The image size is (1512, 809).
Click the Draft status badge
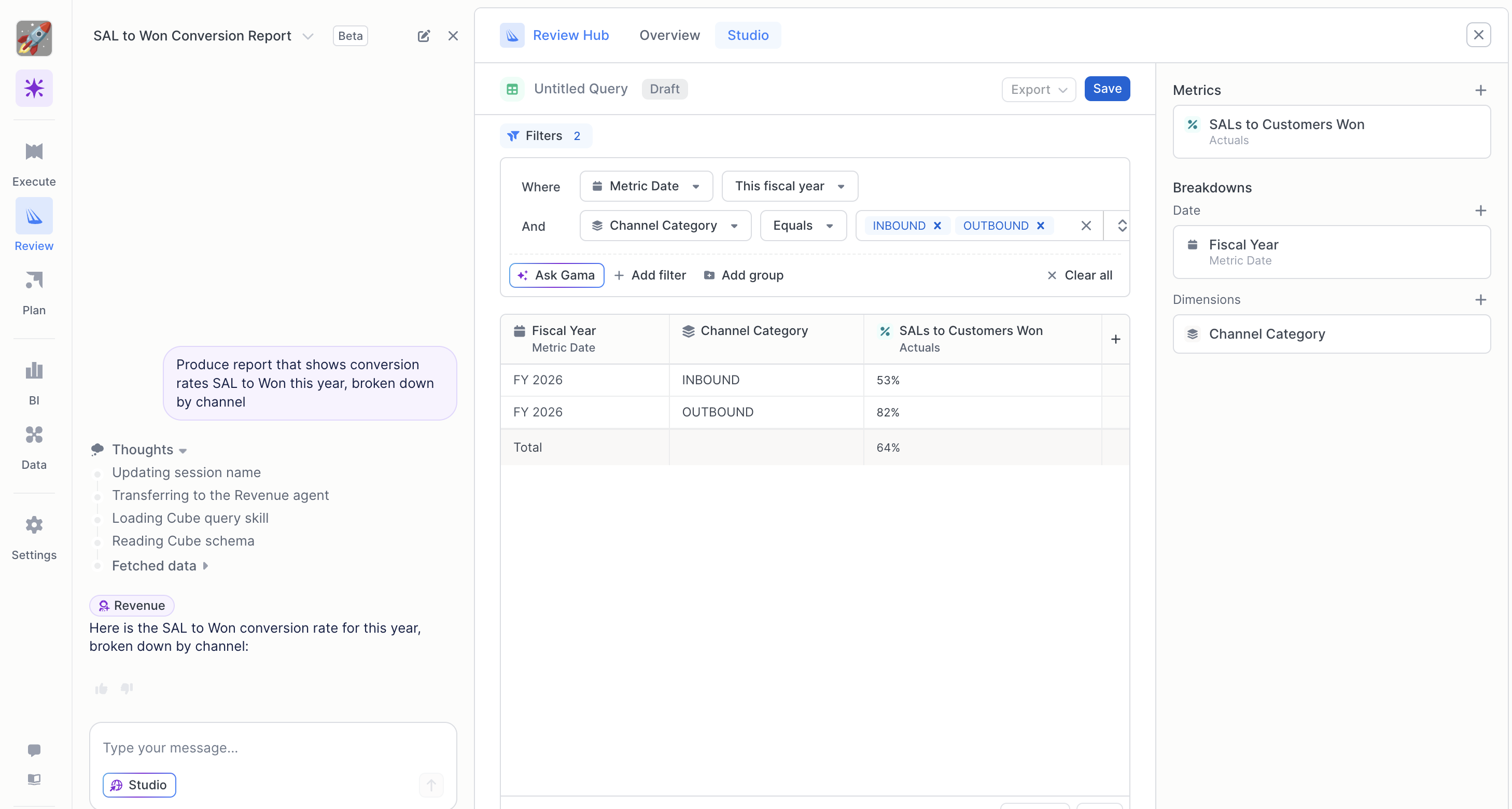(664, 89)
